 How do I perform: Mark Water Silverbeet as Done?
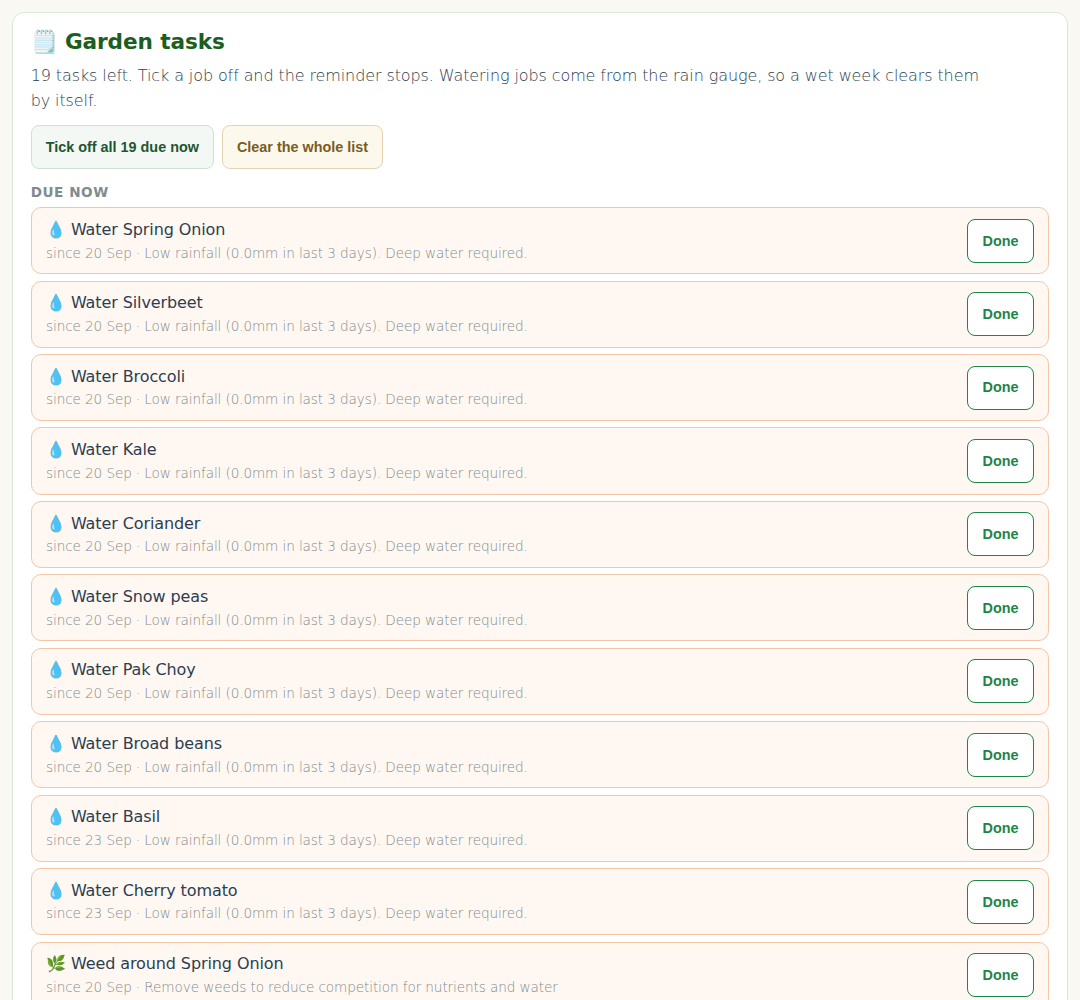tap(1000, 314)
